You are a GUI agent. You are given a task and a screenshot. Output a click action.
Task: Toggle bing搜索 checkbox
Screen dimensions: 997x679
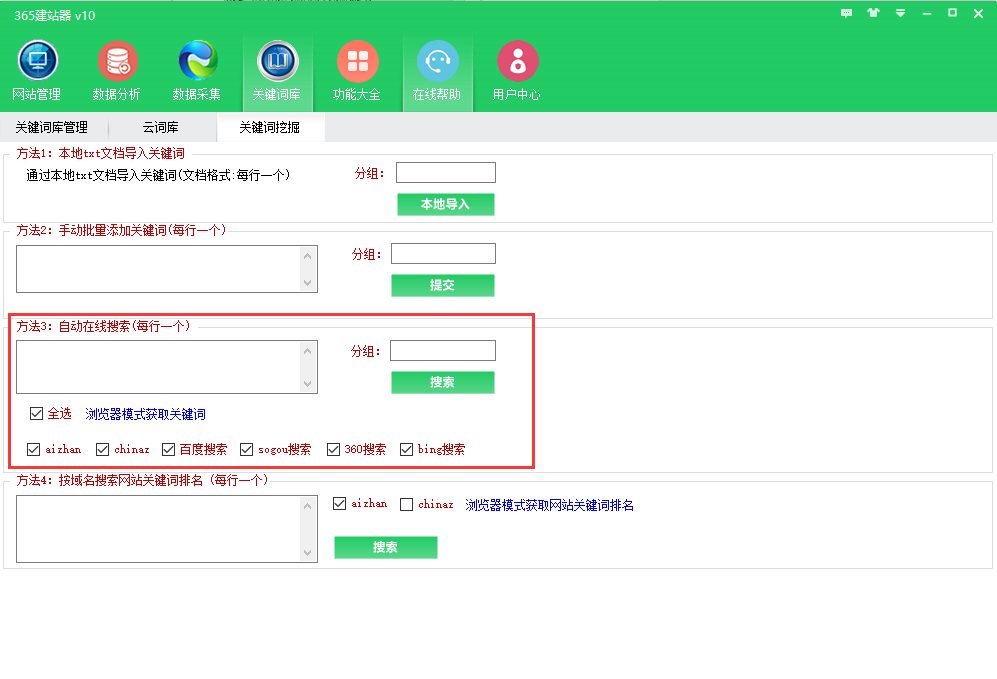[x=406, y=449]
